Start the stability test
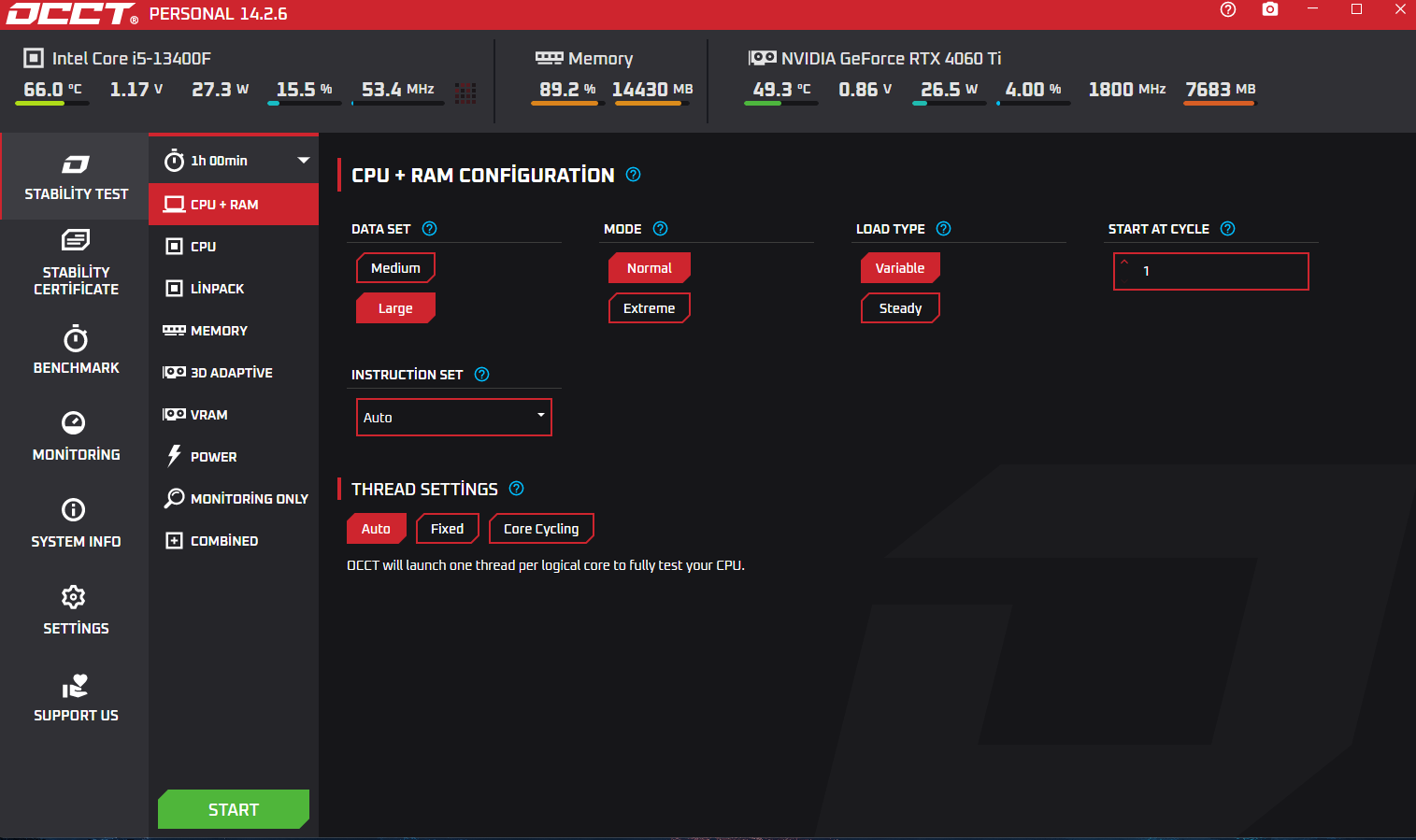The image size is (1416, 840). [234, 810]
